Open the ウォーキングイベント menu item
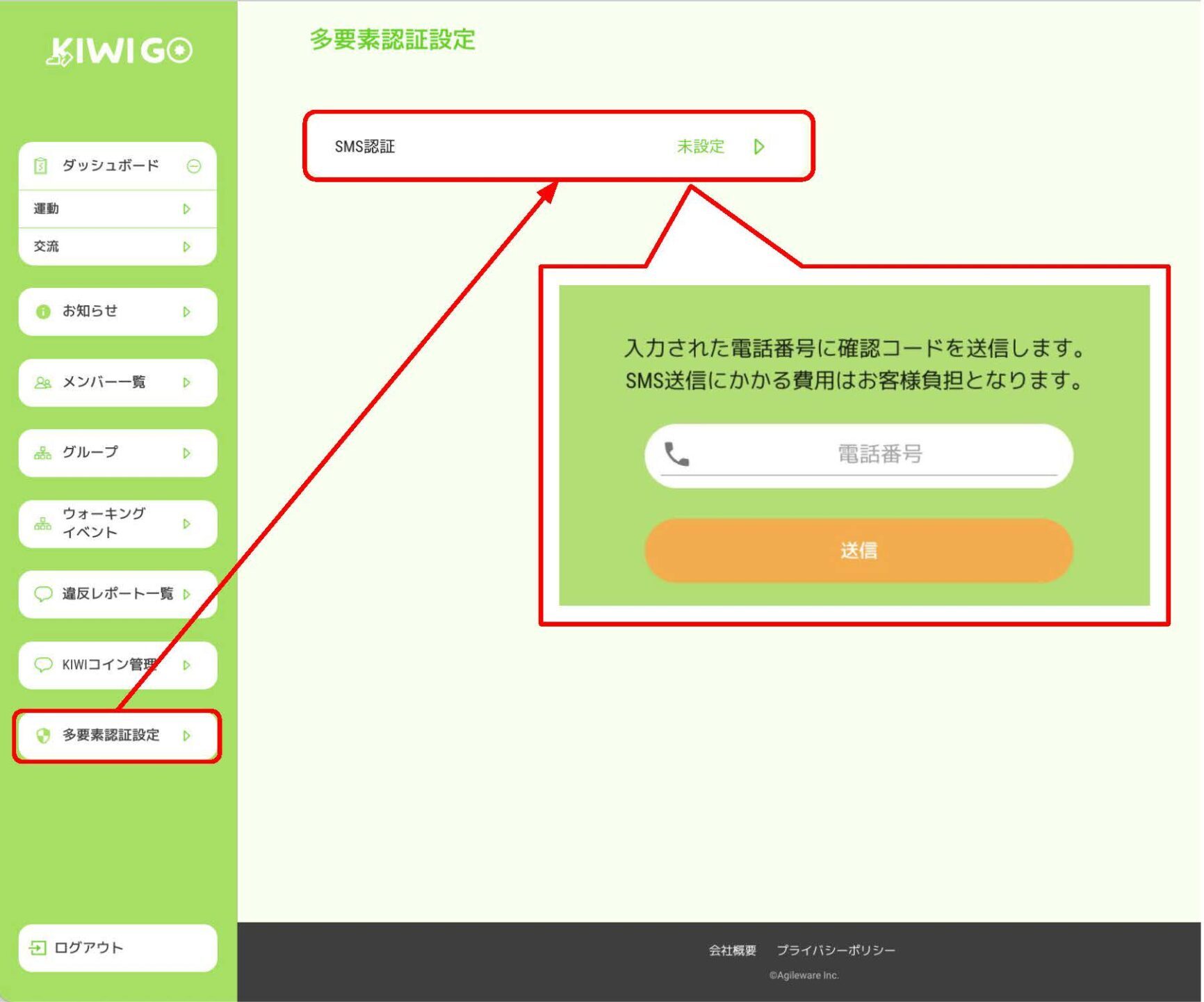 (117, 524)
